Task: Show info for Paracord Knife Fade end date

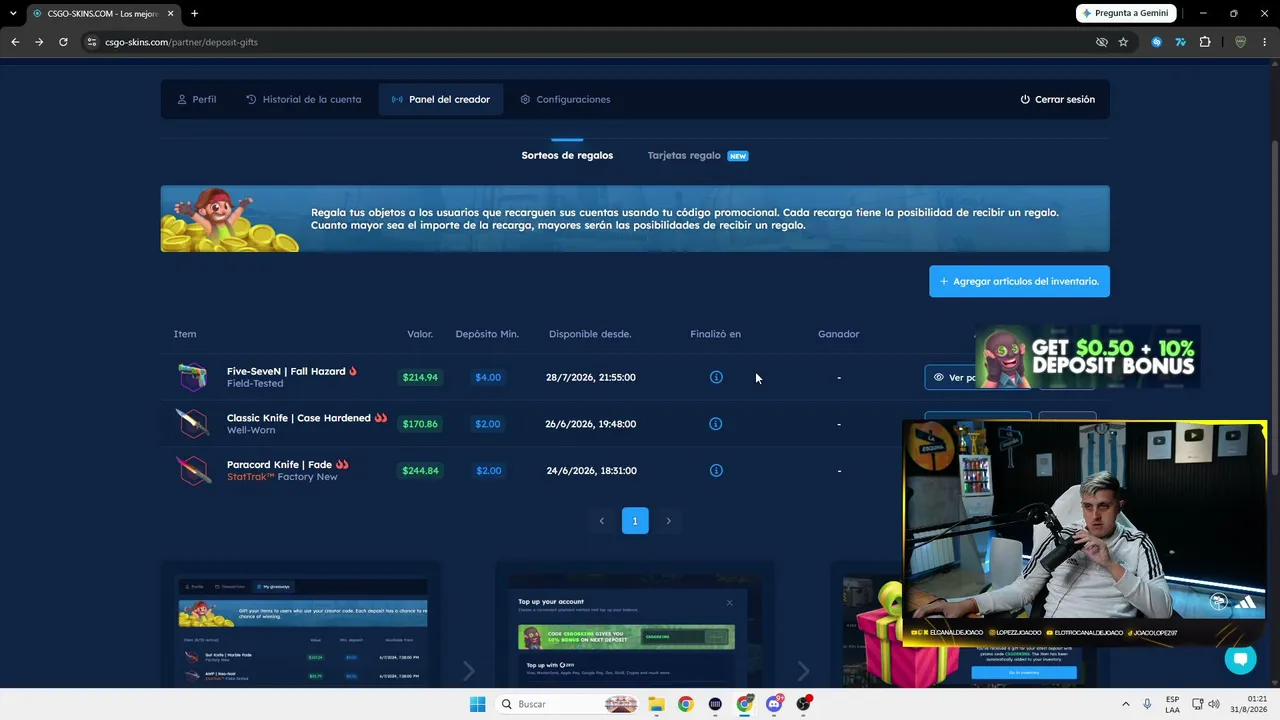Action: pos(716,470)
